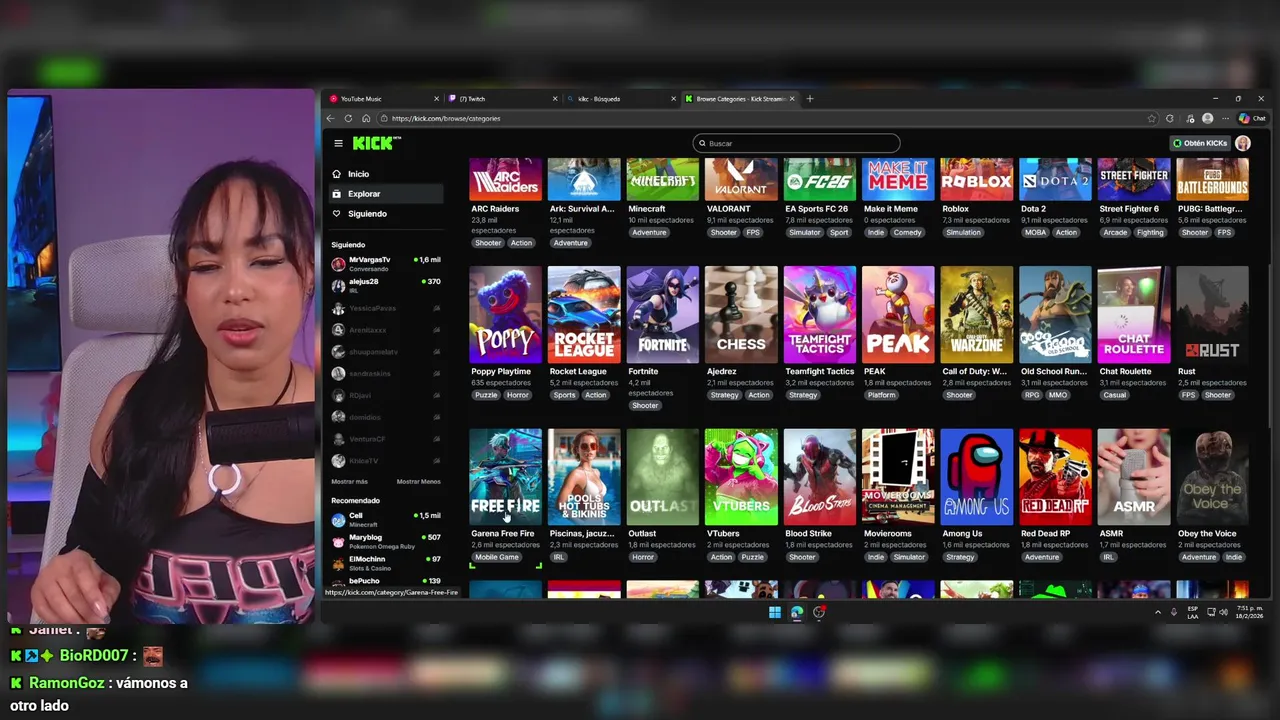Switch to kikc Búsqueda tab
Image resolution: width=1280 pixels, height=720 pixels.
tap(621, 99)
